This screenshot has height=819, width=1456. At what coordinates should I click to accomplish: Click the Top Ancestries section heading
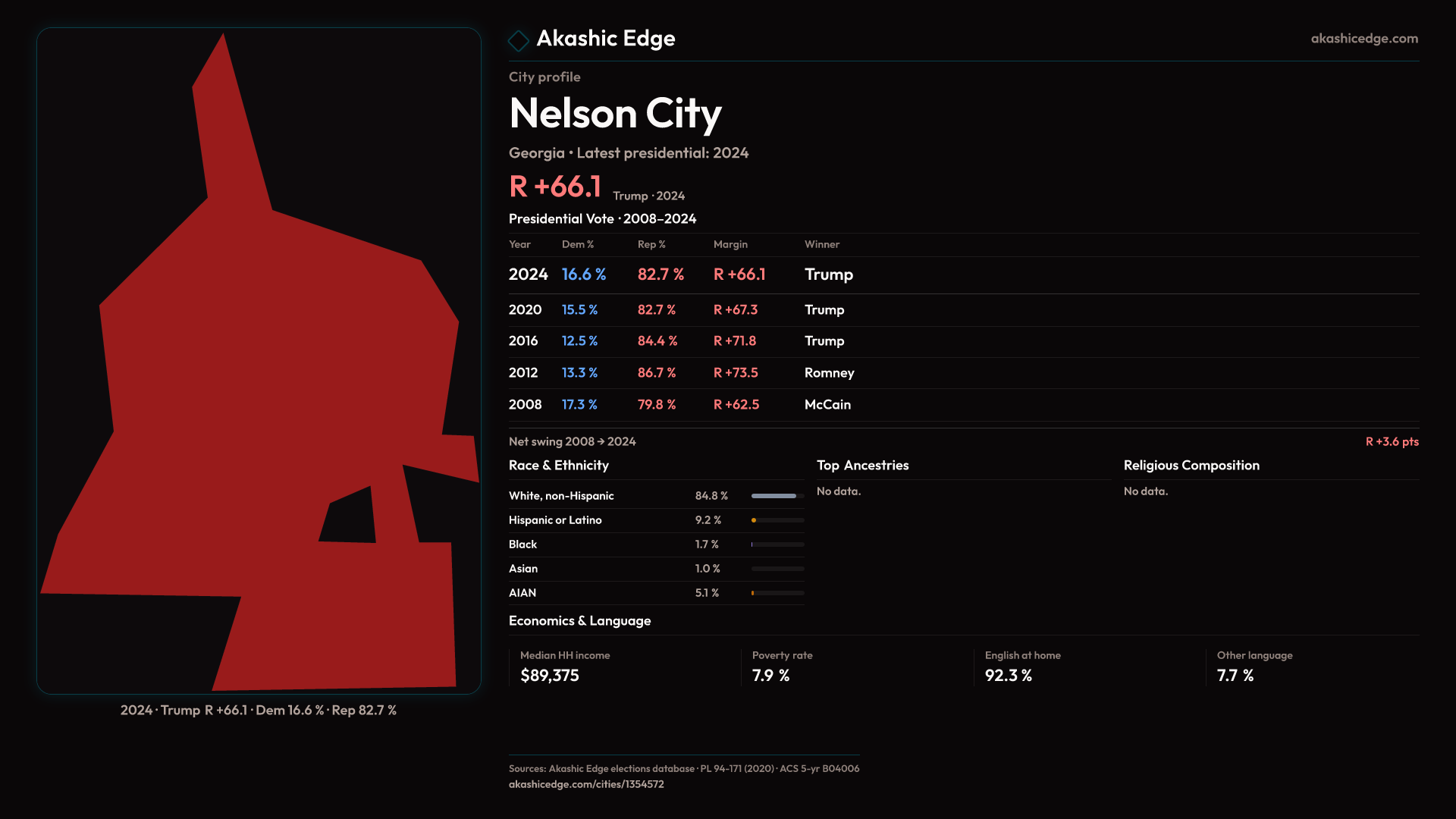coord(862,466)
